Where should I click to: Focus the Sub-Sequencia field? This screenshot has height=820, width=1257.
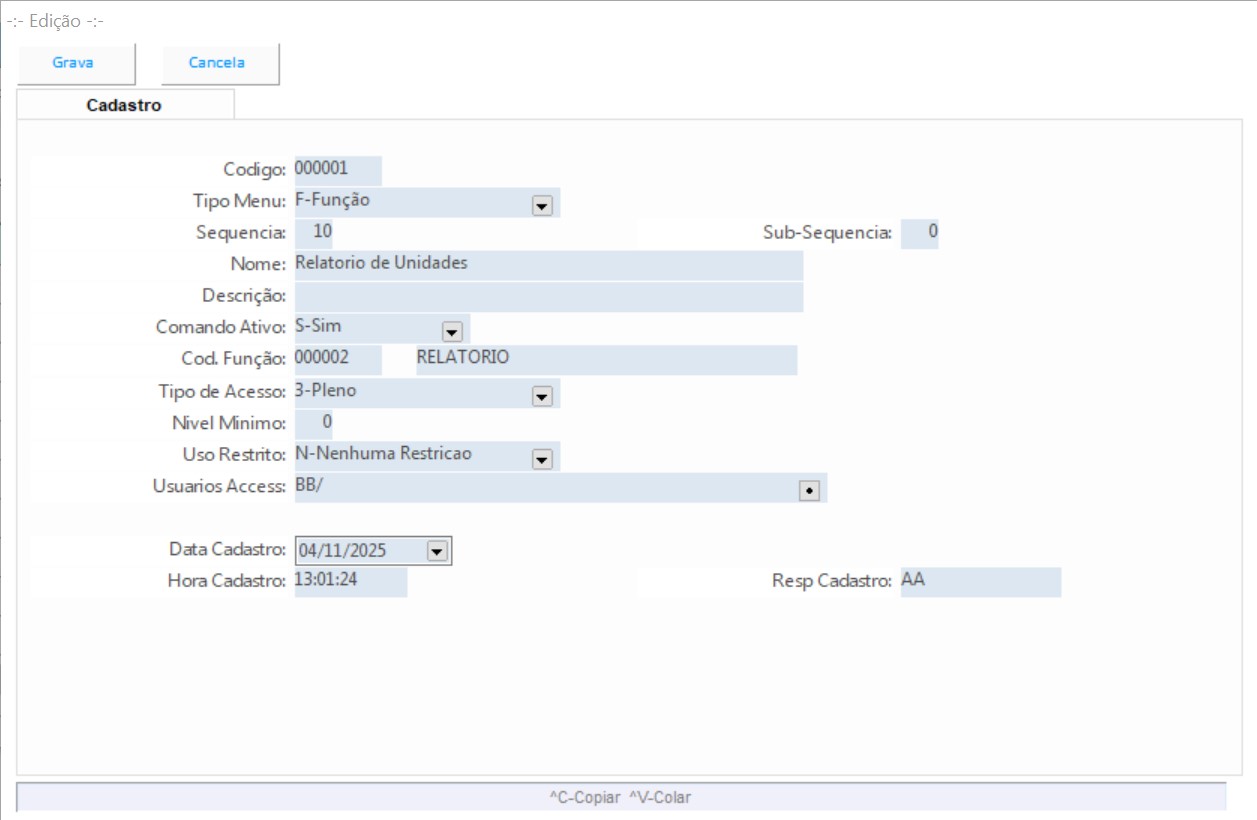click(920, 233)
